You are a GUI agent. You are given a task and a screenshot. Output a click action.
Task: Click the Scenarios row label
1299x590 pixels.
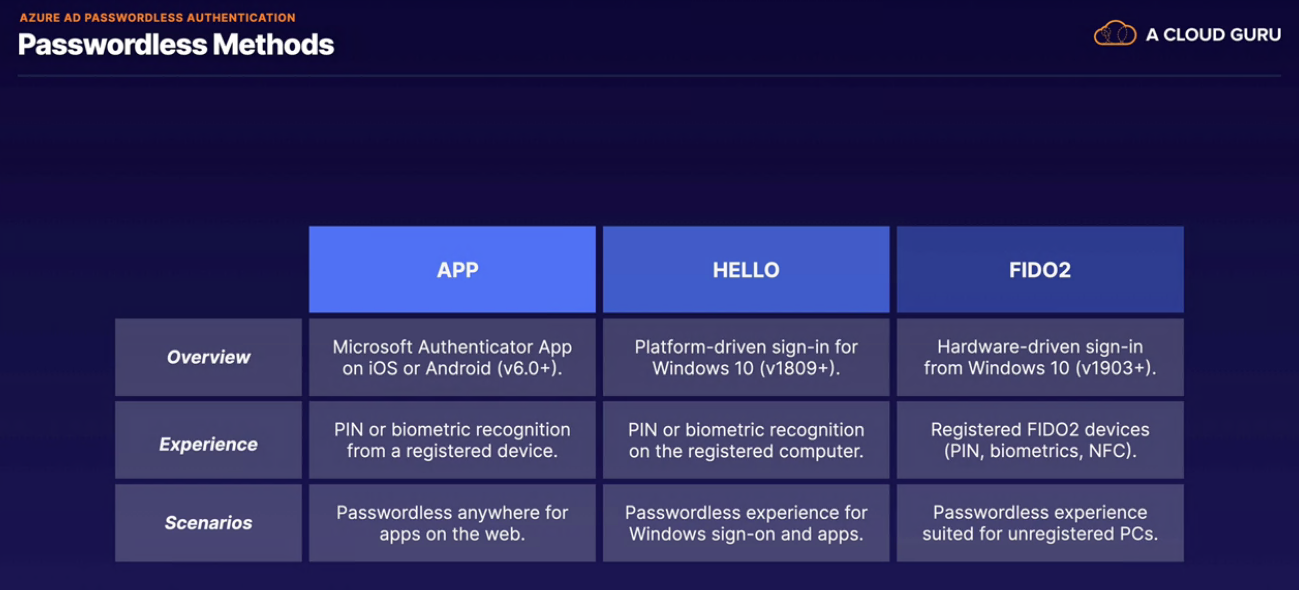tap(208, 523)
